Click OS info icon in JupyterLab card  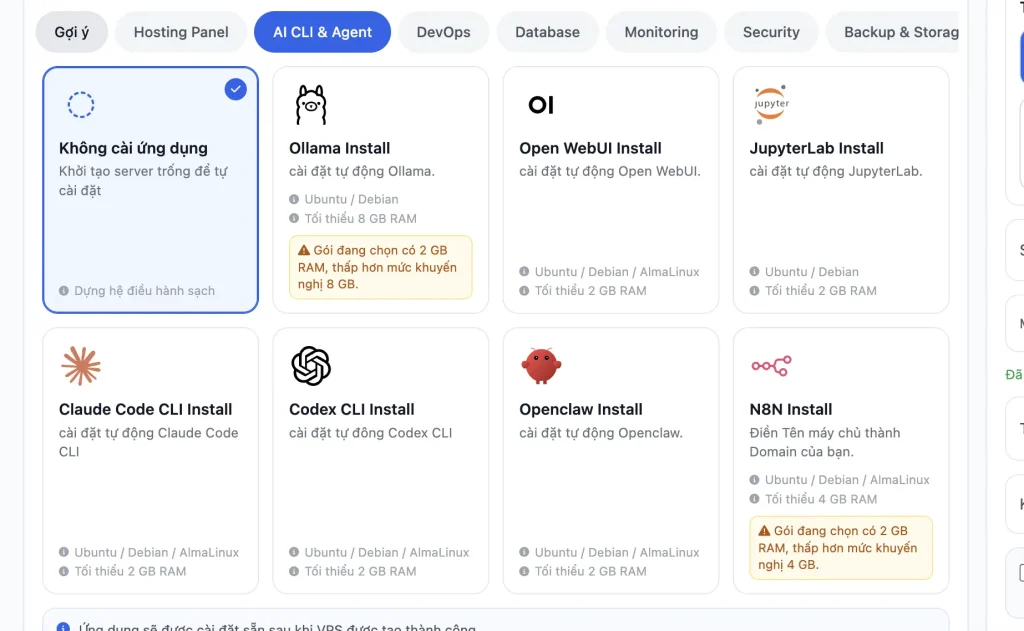point(754,271)
